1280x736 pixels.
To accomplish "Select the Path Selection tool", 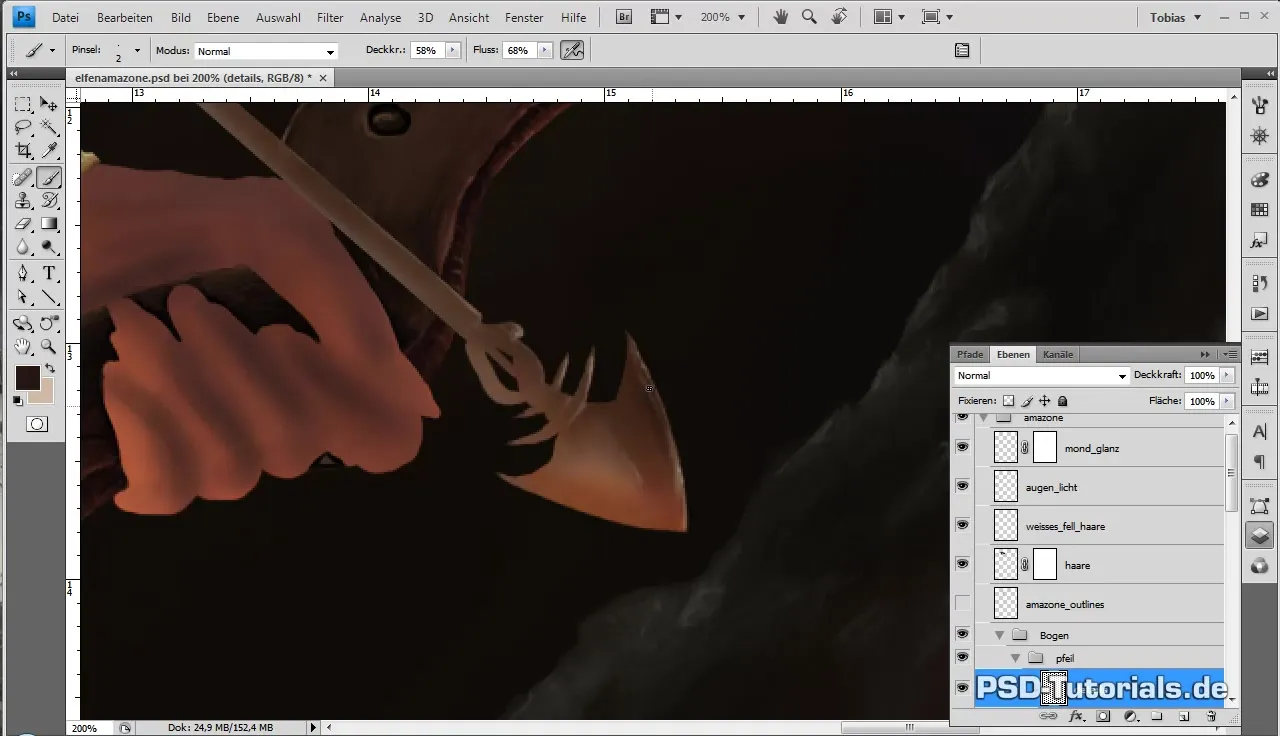I will pyautogui.click(x=22, y=297).
